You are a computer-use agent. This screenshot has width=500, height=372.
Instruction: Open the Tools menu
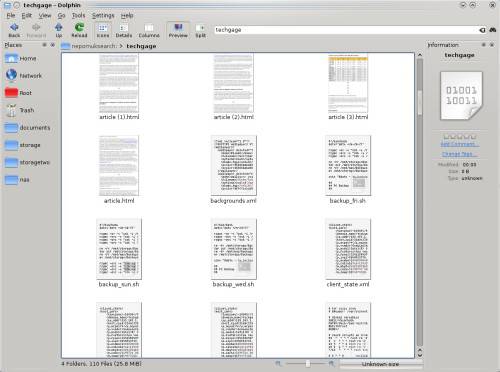tap(79, 15)
